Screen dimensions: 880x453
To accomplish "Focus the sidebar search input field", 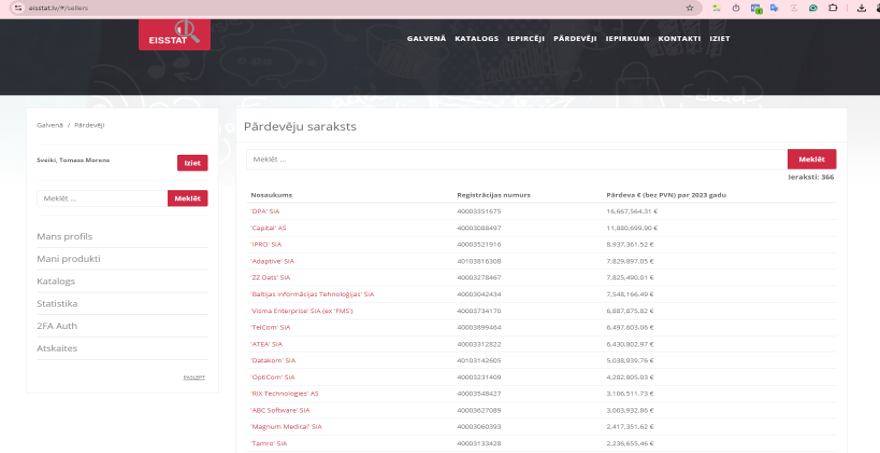I will click(x=102, y=198).
